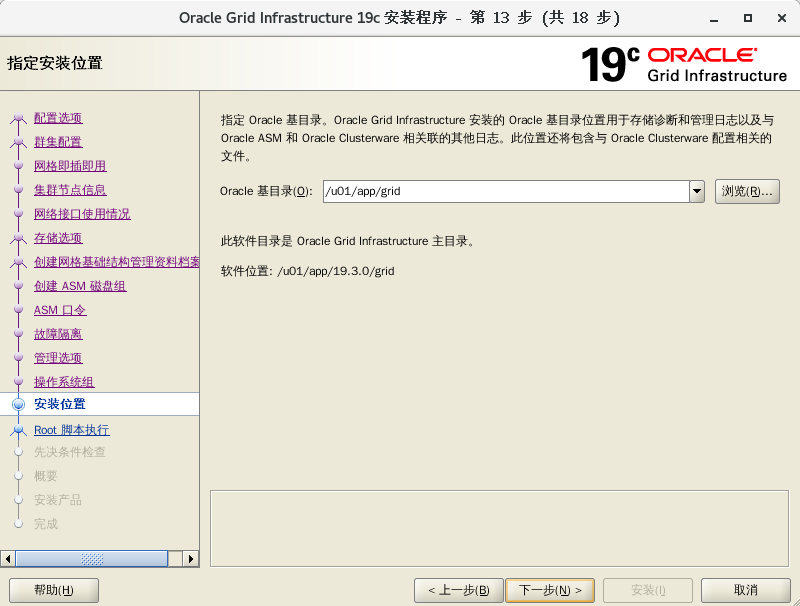Viewport: 800px width, 606px height.
Task: Cancel the installer with 取消 button
Action: pyautogui.click(x=745, y=590)
